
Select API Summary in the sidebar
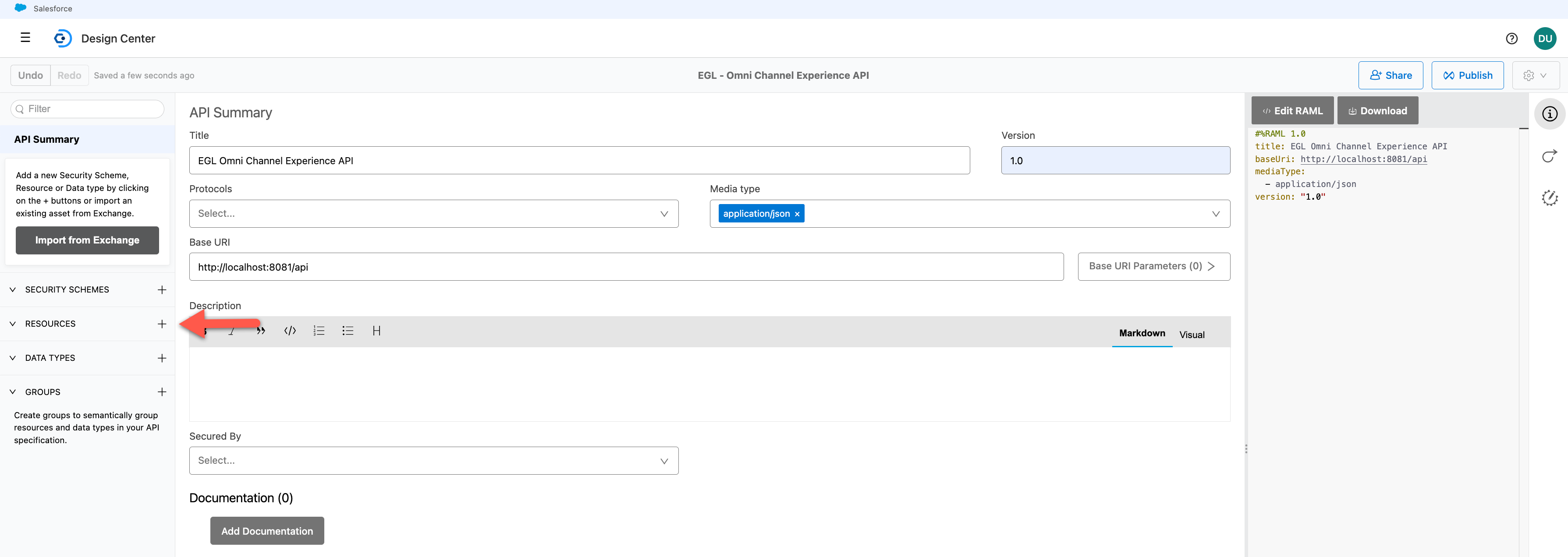47,139
